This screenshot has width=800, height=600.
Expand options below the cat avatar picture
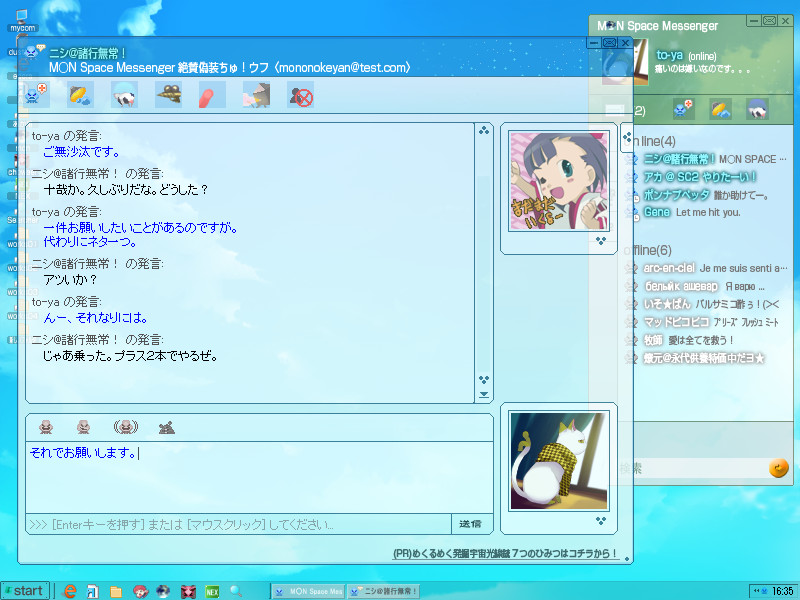(x=600, y=521)
